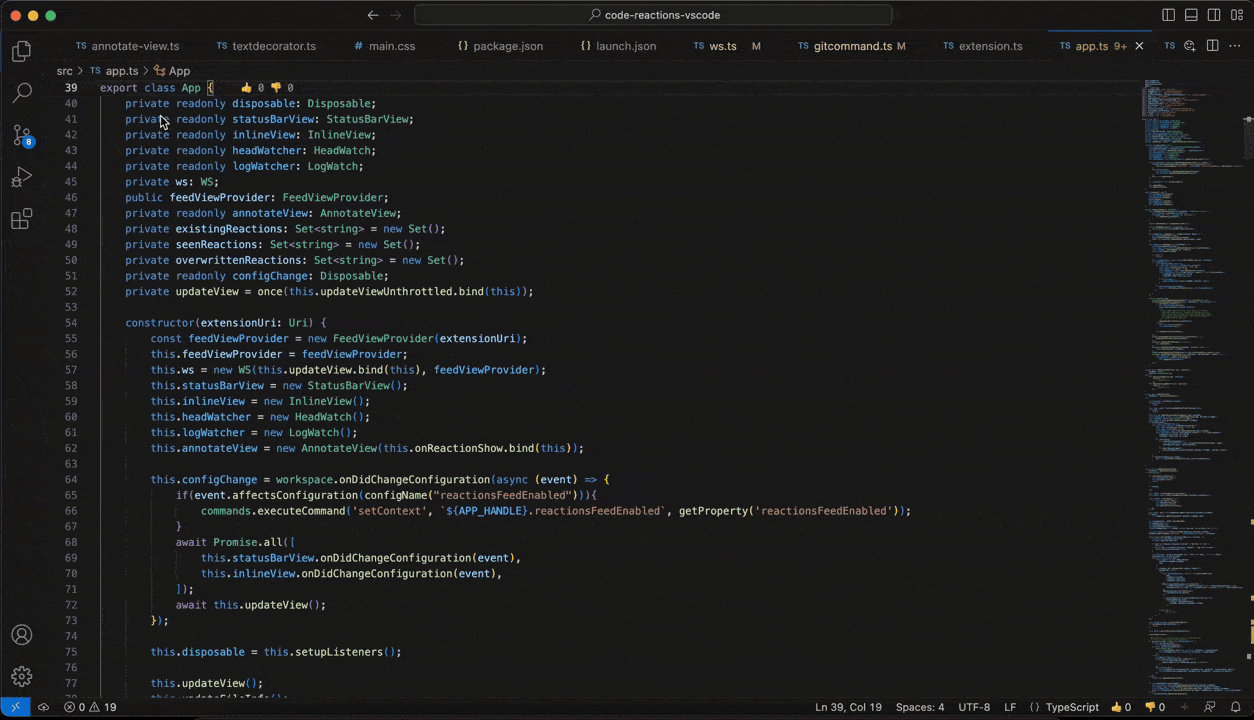The height and width of the screenshot is (720, 1254).
Task: Click the constructor keyword on line 54
Action: 160,323
